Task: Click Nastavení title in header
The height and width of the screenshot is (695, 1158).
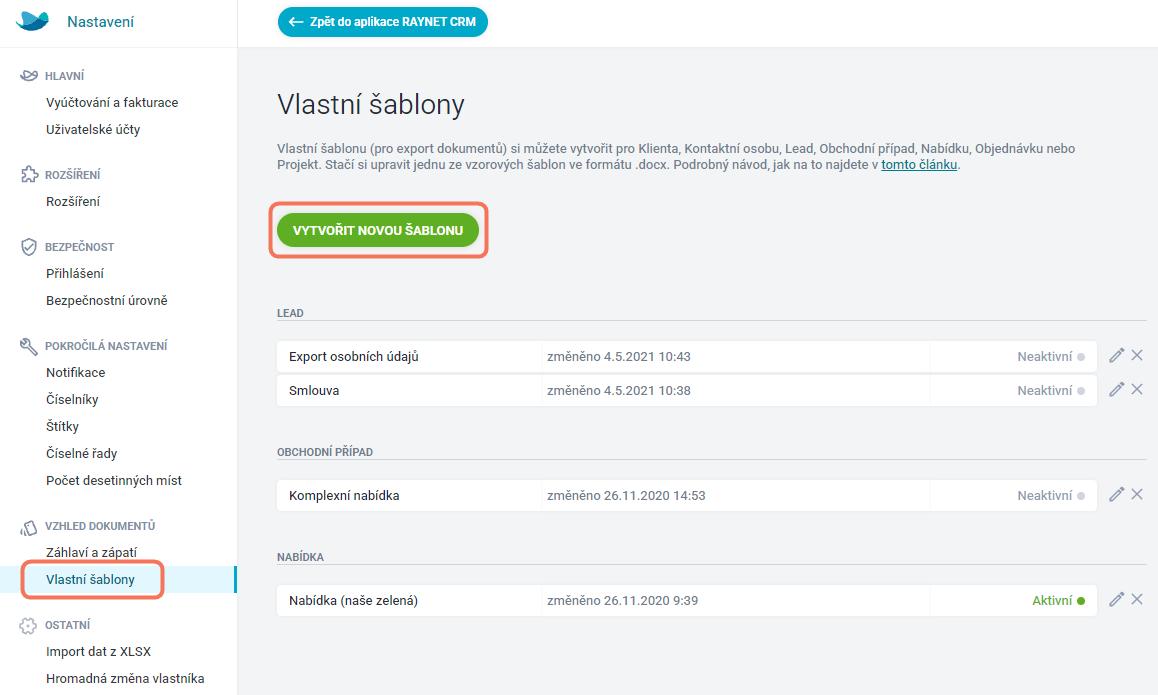Action: (100, 22)
